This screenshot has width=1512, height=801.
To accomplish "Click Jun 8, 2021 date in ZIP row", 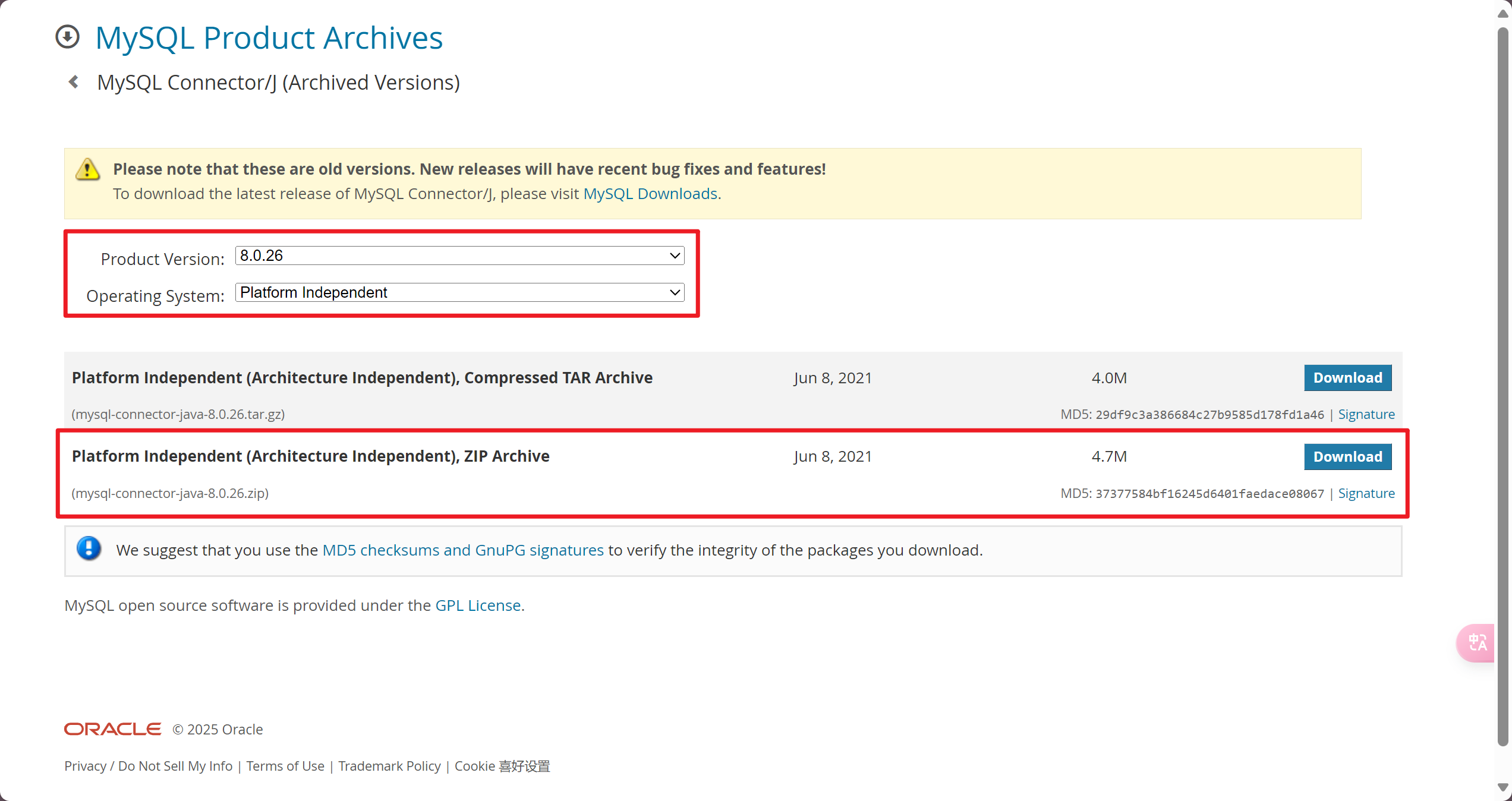I will [x=833, y=456].
